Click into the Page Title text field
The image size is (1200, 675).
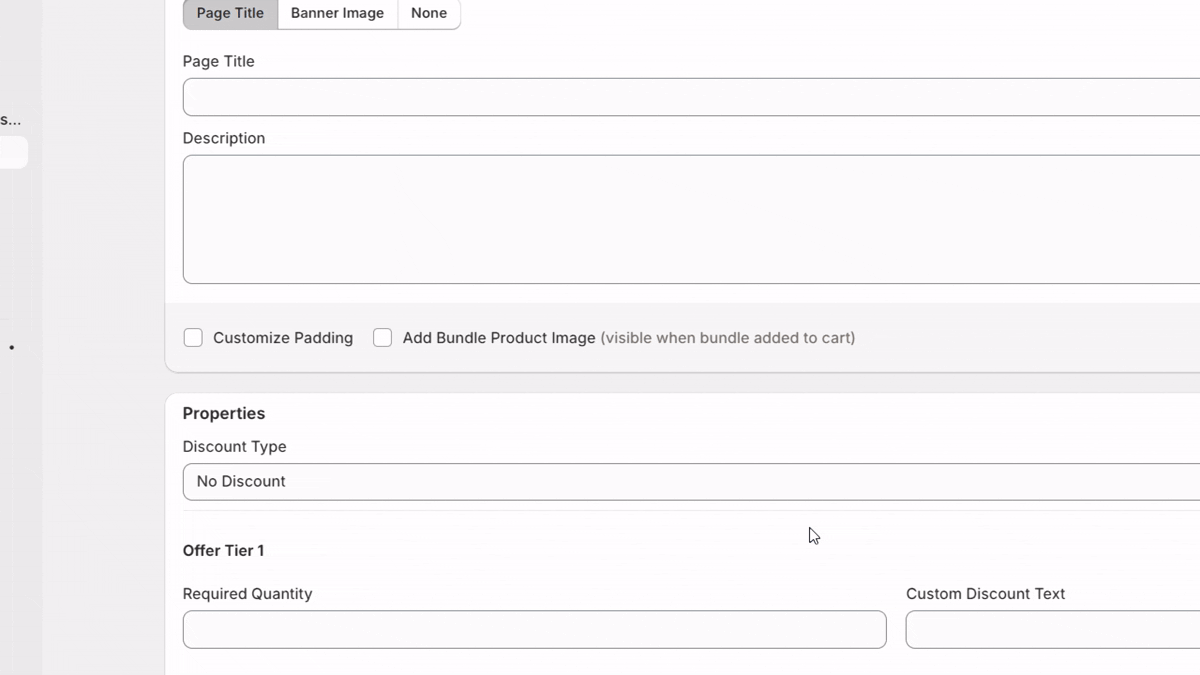[690, 97]
